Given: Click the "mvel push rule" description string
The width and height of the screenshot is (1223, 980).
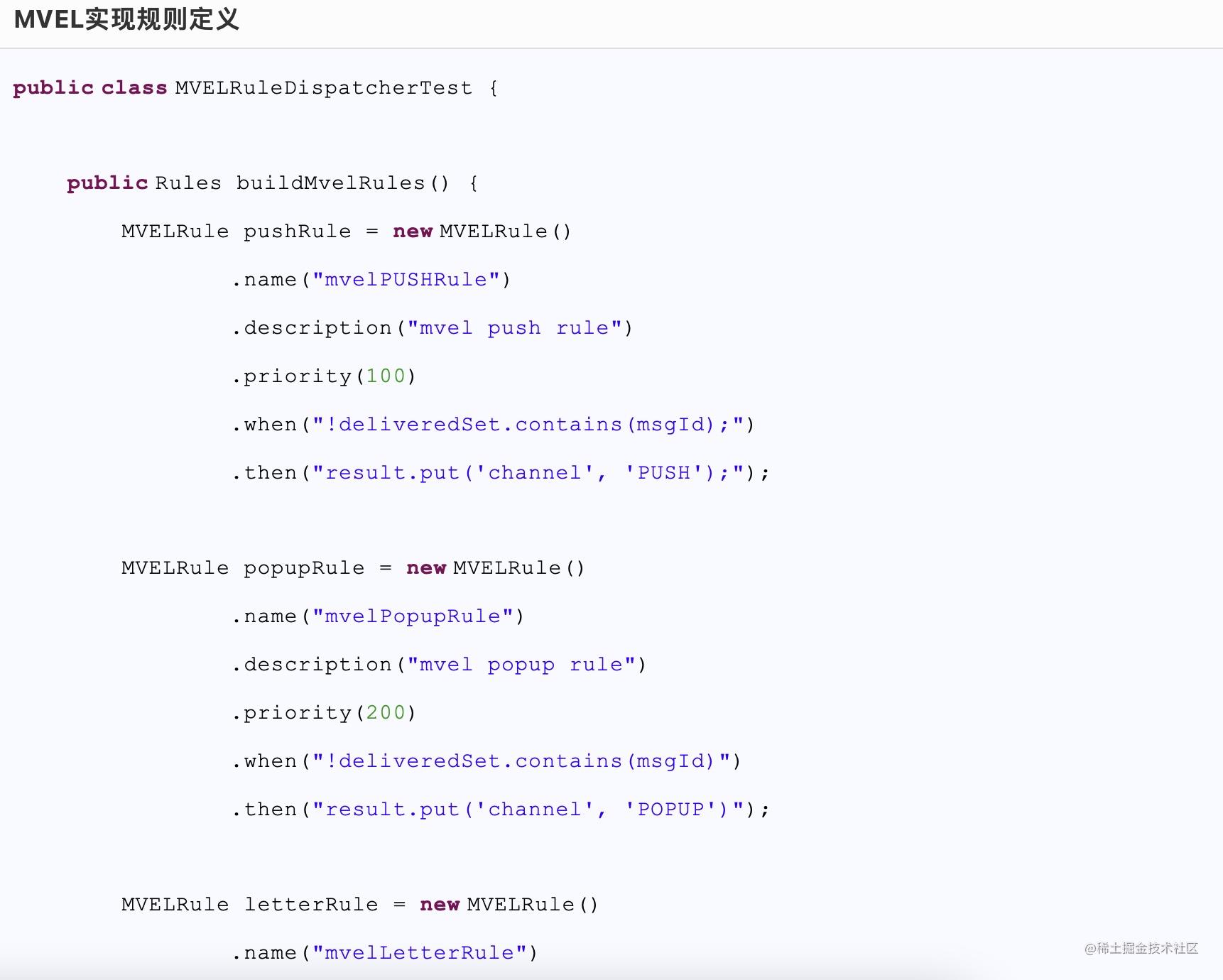Looking at the screenshot, I should [x=514, y=328].
